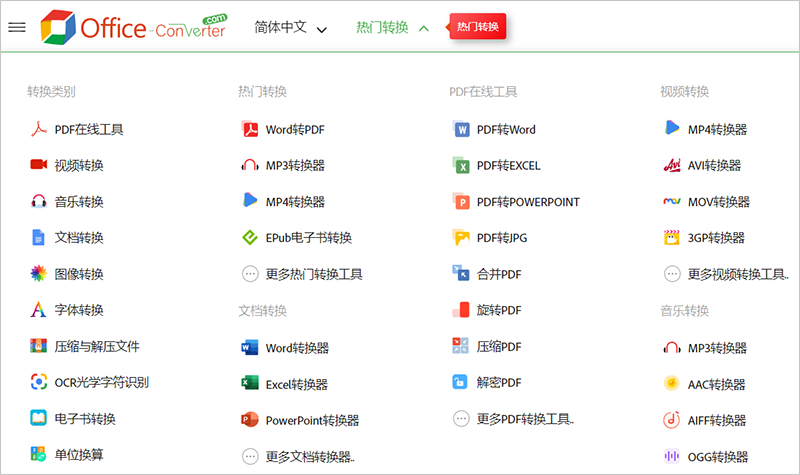Viewport: 800px width, 475px height.
Task: Click the letter A icon for 字体转换
Action: (38, 310)
